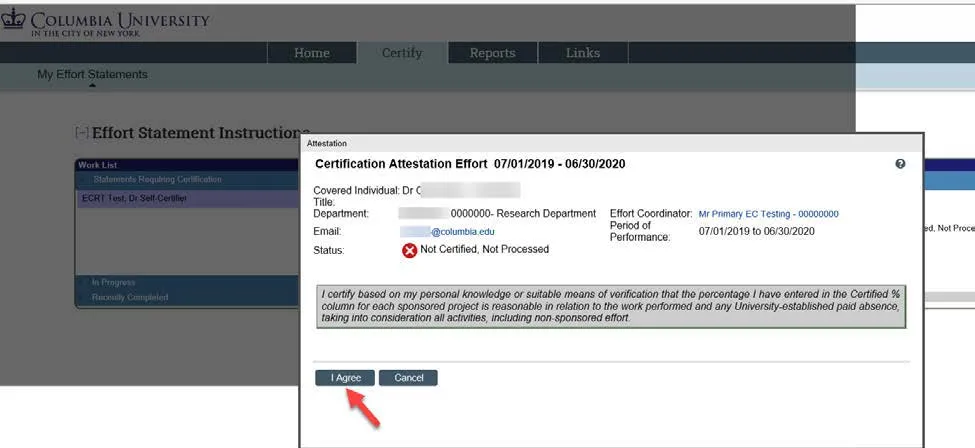Expand the Recently Completed section
Viewport: 975px width, 448px height.
pos(129,297)
